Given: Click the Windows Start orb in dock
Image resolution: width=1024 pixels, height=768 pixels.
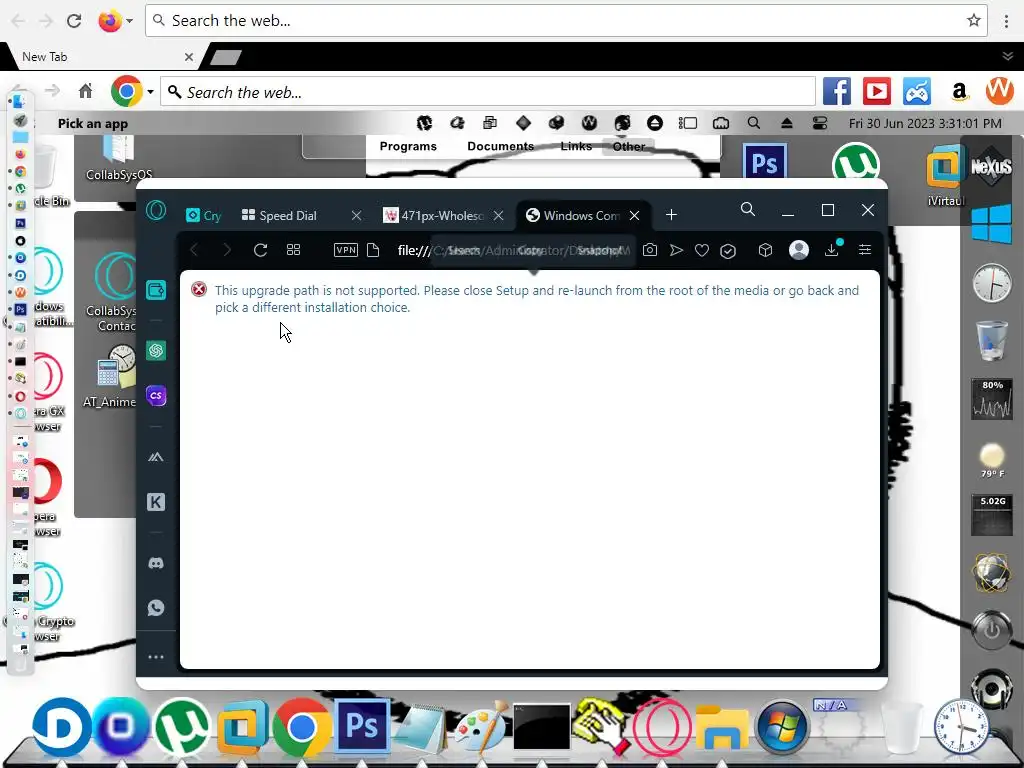Looking at the screenshot, I should point(782,727).
